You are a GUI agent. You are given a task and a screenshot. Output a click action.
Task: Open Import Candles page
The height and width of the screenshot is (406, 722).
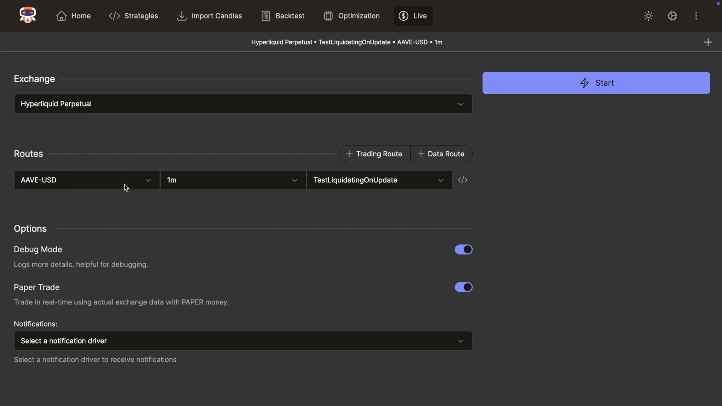[x=209, y=16]
